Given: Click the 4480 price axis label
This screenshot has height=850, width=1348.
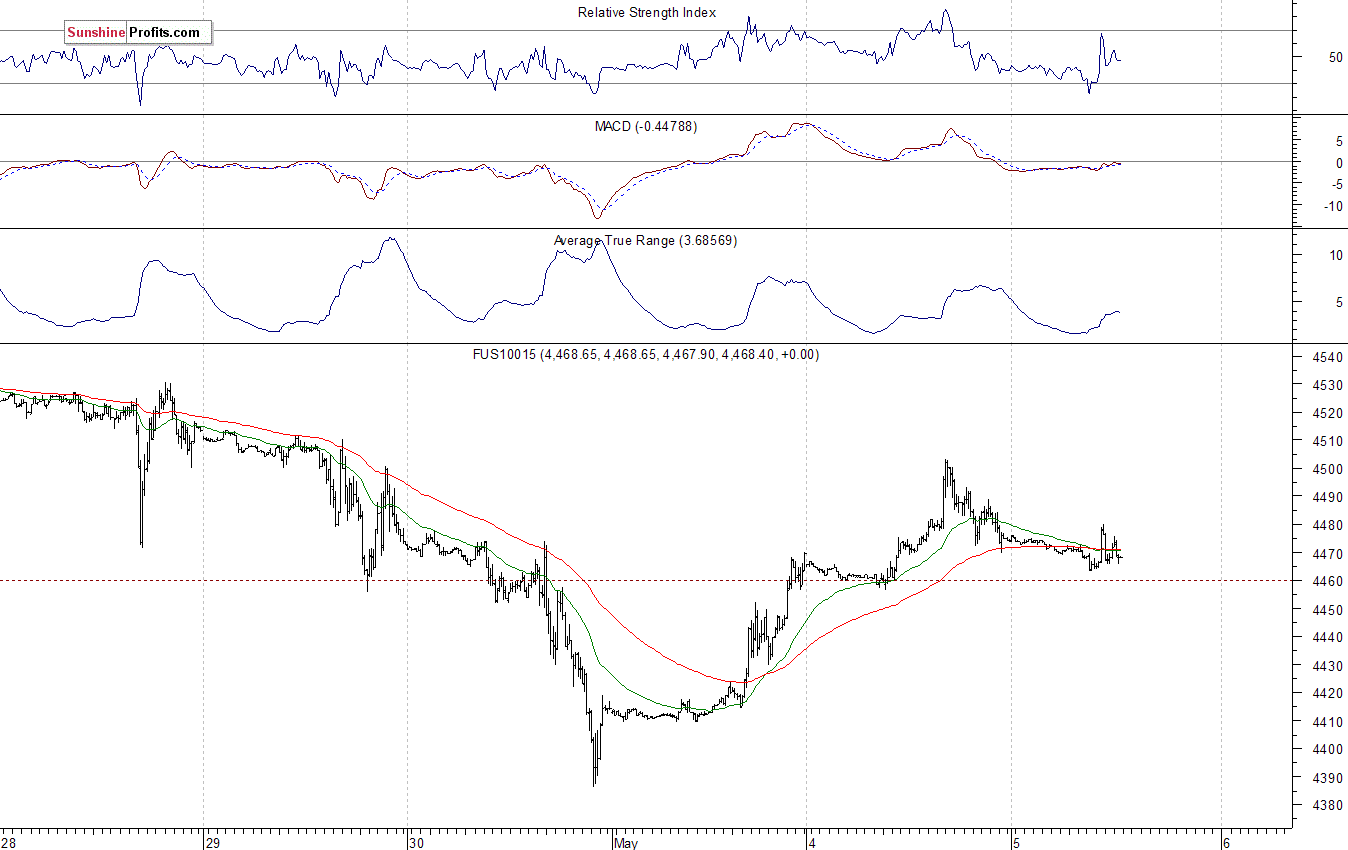Looking at the screenshot, I should [x=1329, y=525].
